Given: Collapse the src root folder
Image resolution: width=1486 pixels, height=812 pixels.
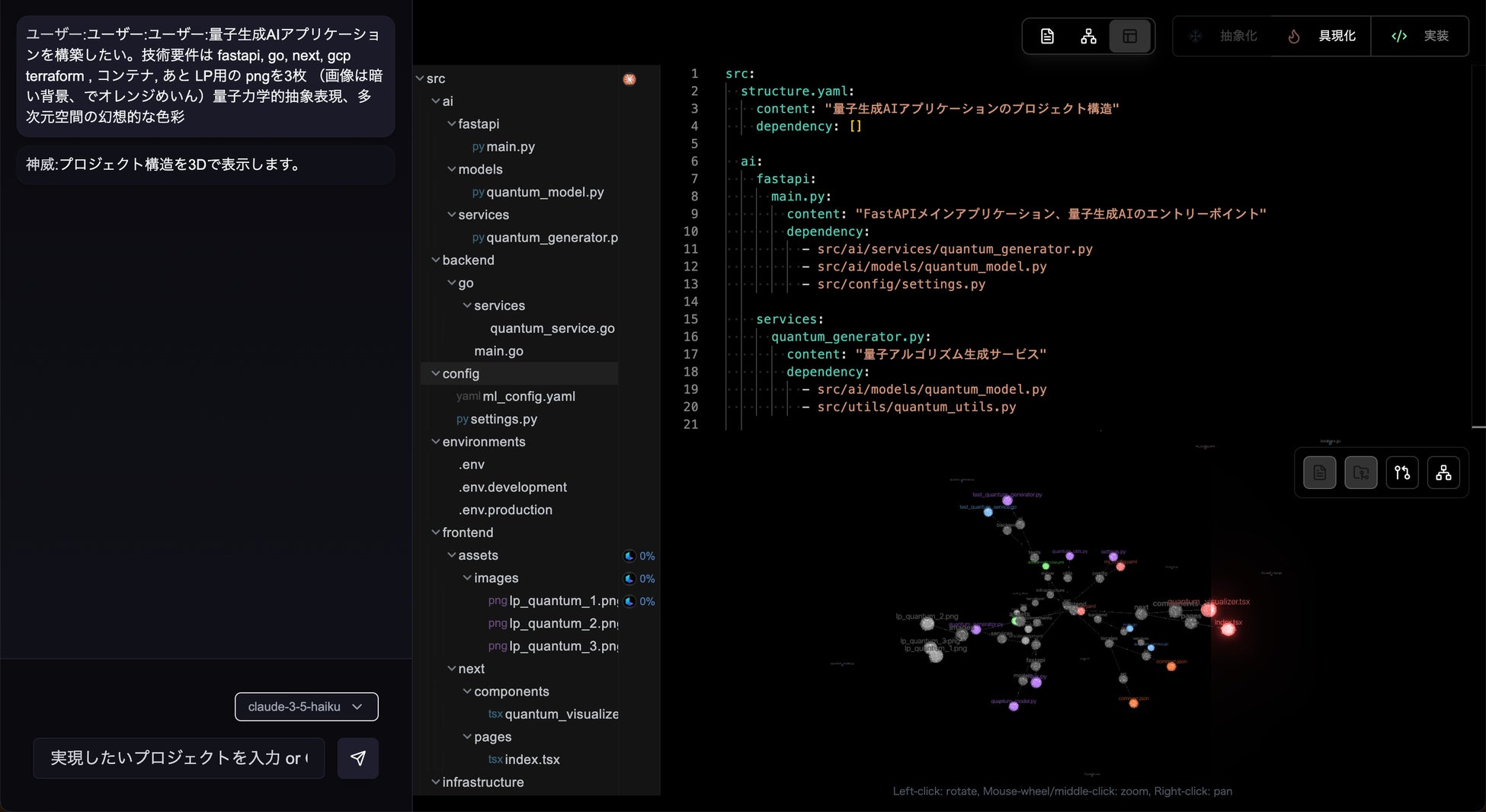Looking at the screenshot, I should (420, 78).
